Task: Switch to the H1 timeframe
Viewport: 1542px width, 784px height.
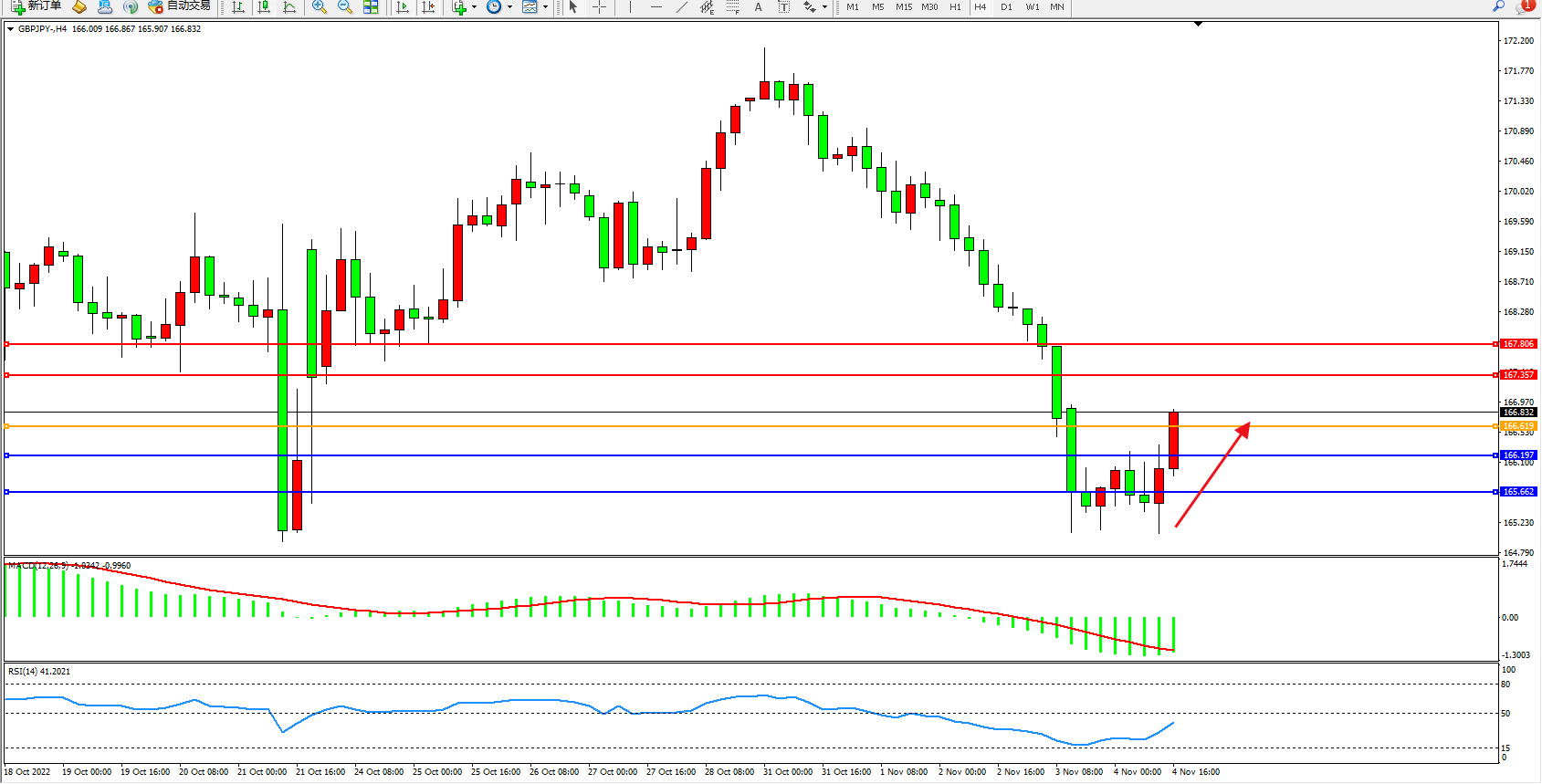Action: 955,6
